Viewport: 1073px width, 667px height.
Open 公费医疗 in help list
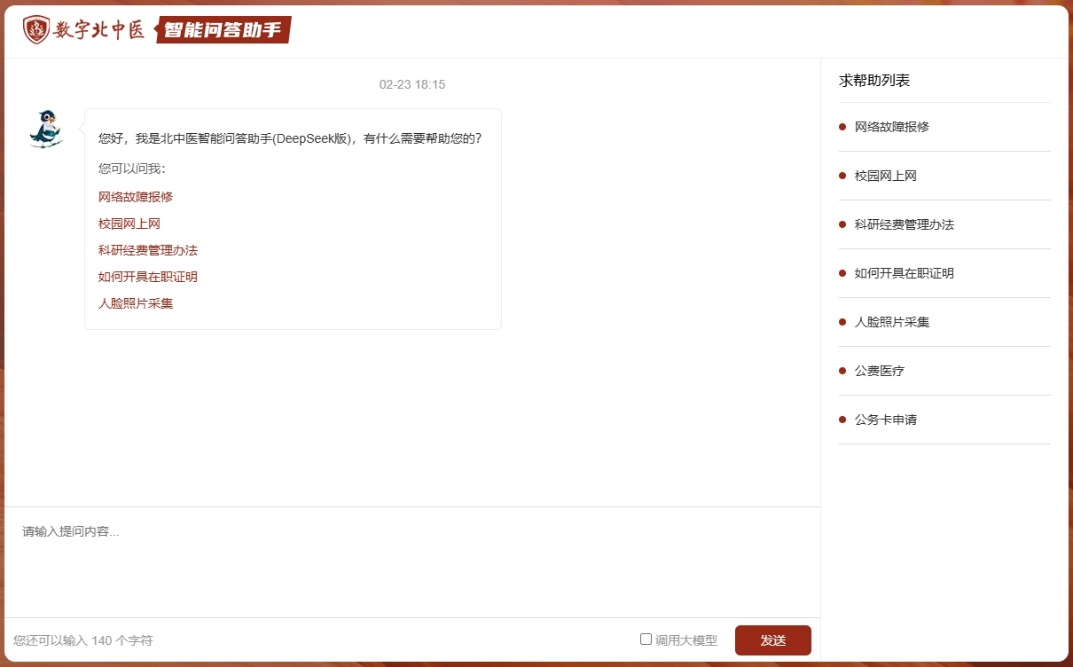coord(879,371)
